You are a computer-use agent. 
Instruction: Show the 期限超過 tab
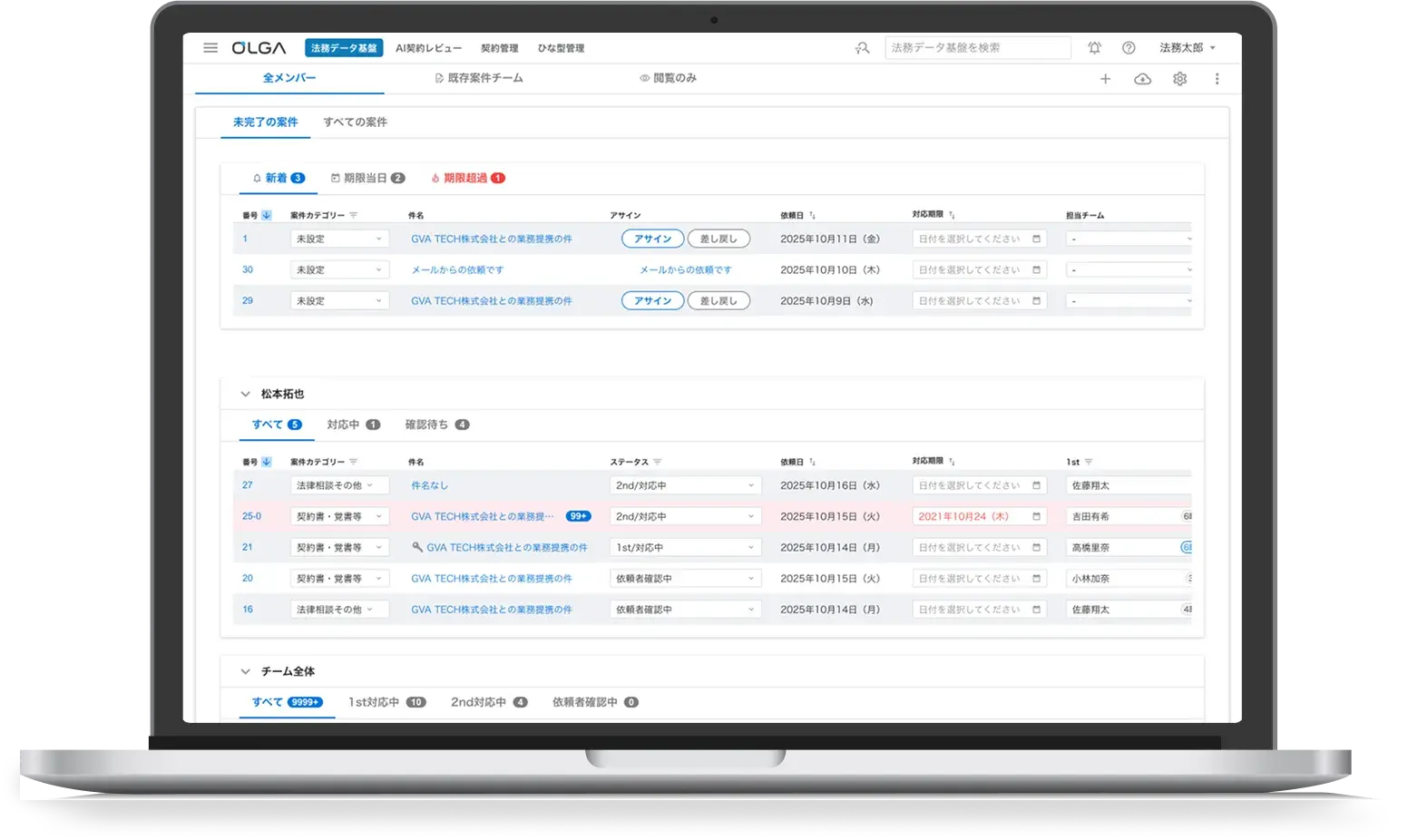(x=467, y=178)
